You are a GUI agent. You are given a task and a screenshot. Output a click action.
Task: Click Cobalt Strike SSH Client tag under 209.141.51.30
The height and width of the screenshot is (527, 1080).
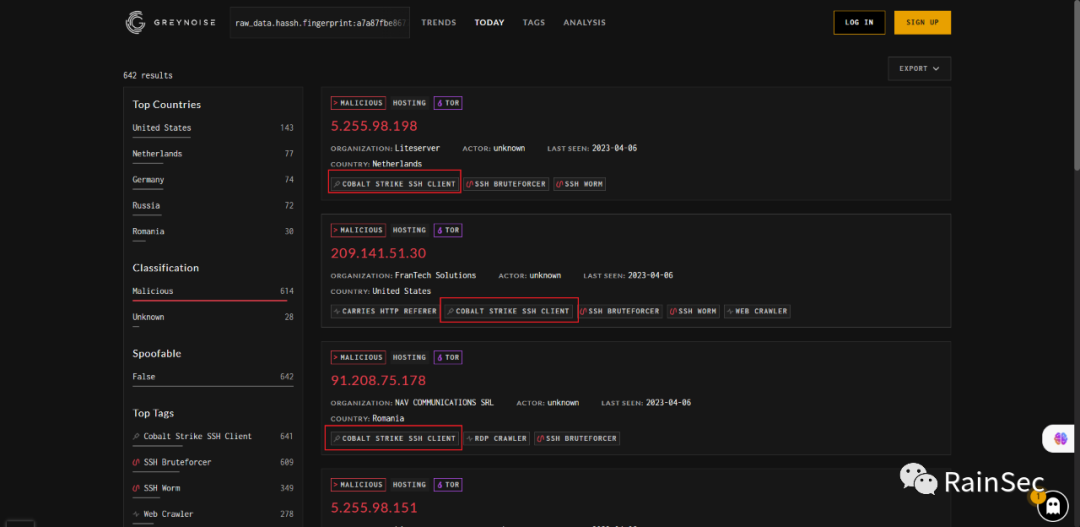click(x=508, y=311)
